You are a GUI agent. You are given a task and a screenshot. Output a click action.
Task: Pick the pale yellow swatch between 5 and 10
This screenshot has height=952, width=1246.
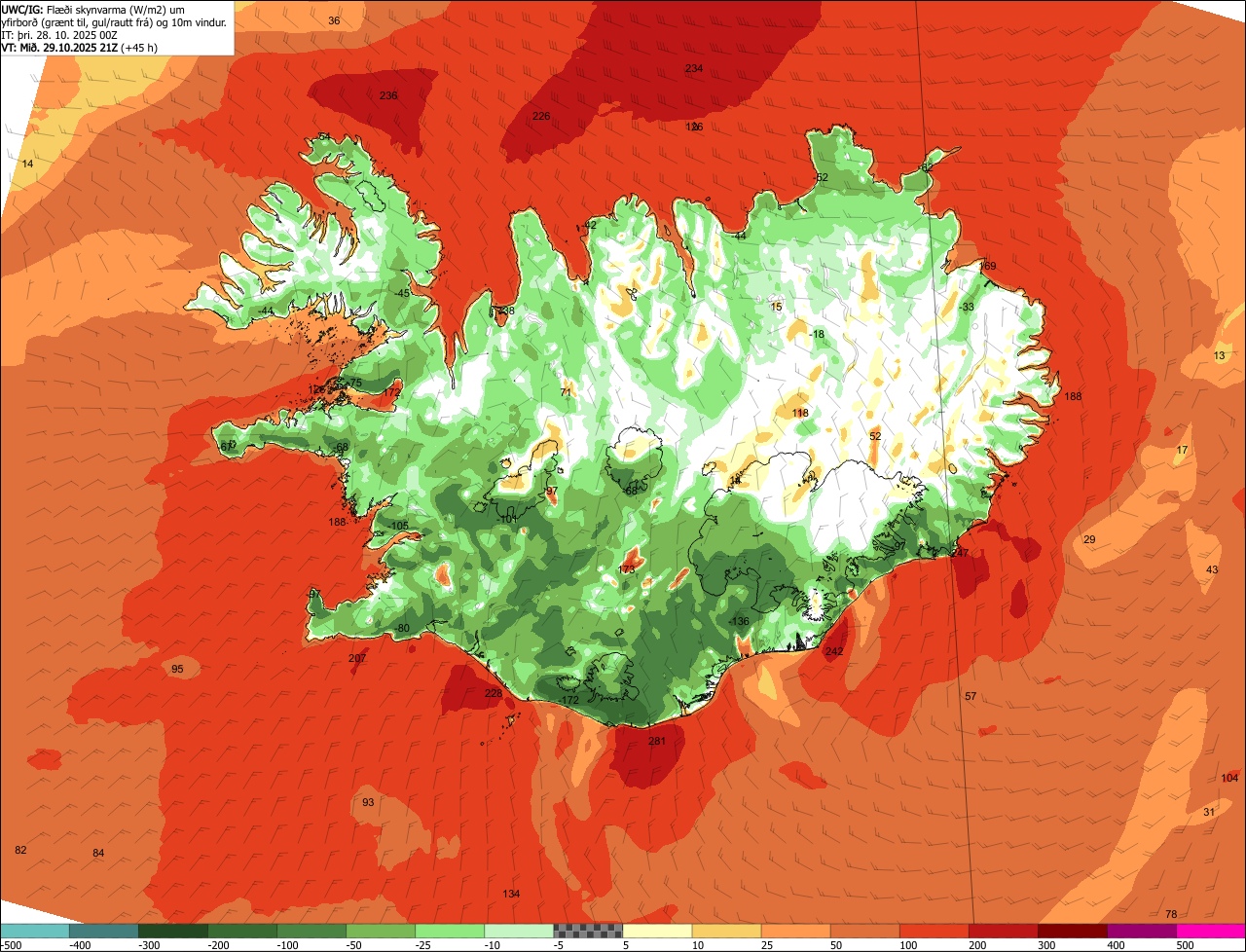pos(657,931)
